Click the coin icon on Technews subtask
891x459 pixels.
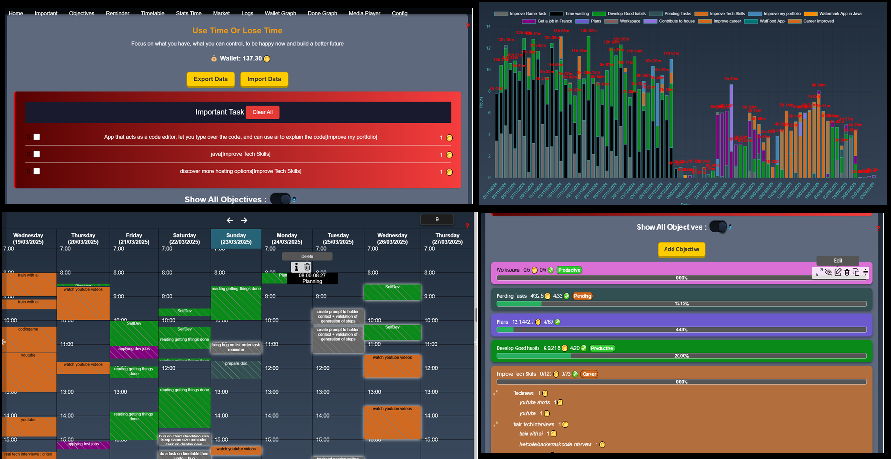[545, 393]
